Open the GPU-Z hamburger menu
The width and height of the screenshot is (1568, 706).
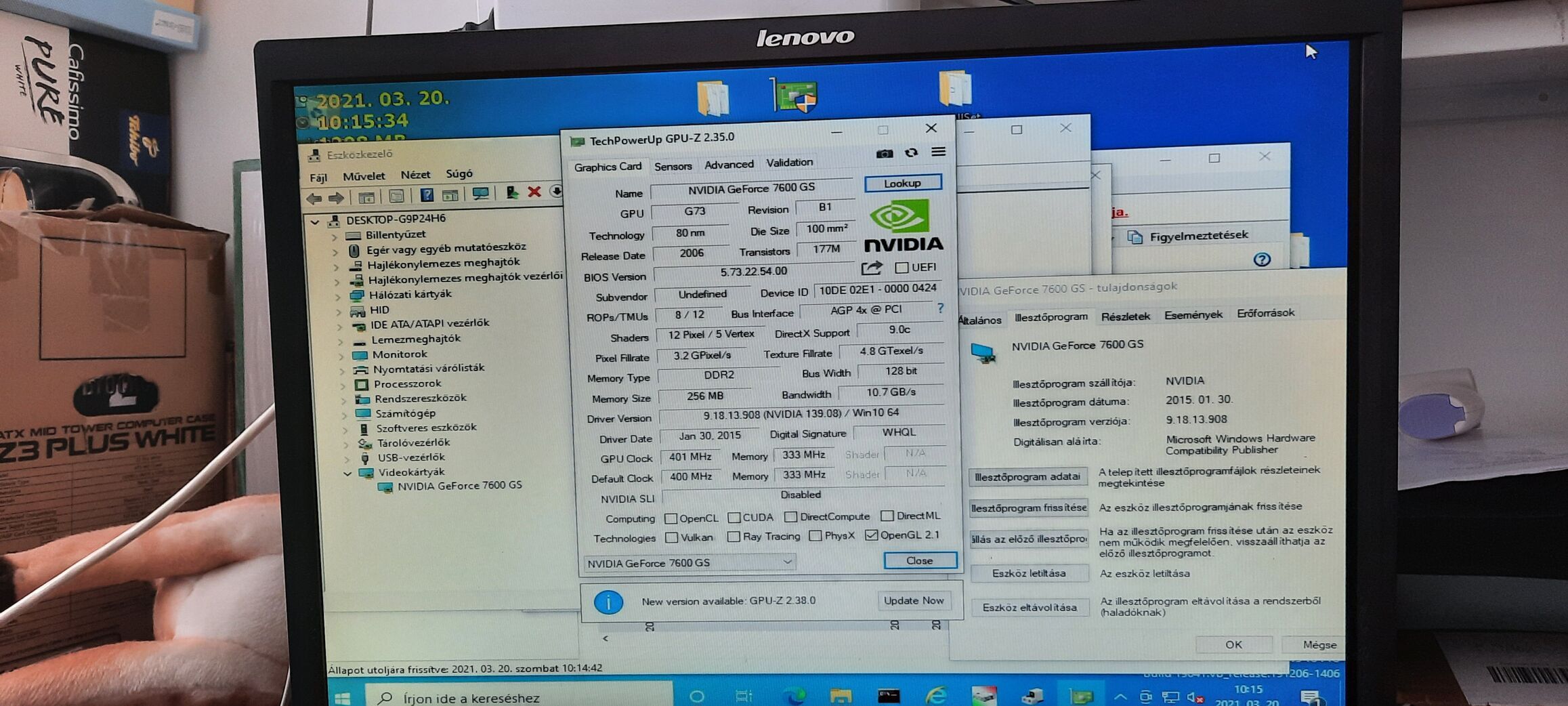[938, 152]
